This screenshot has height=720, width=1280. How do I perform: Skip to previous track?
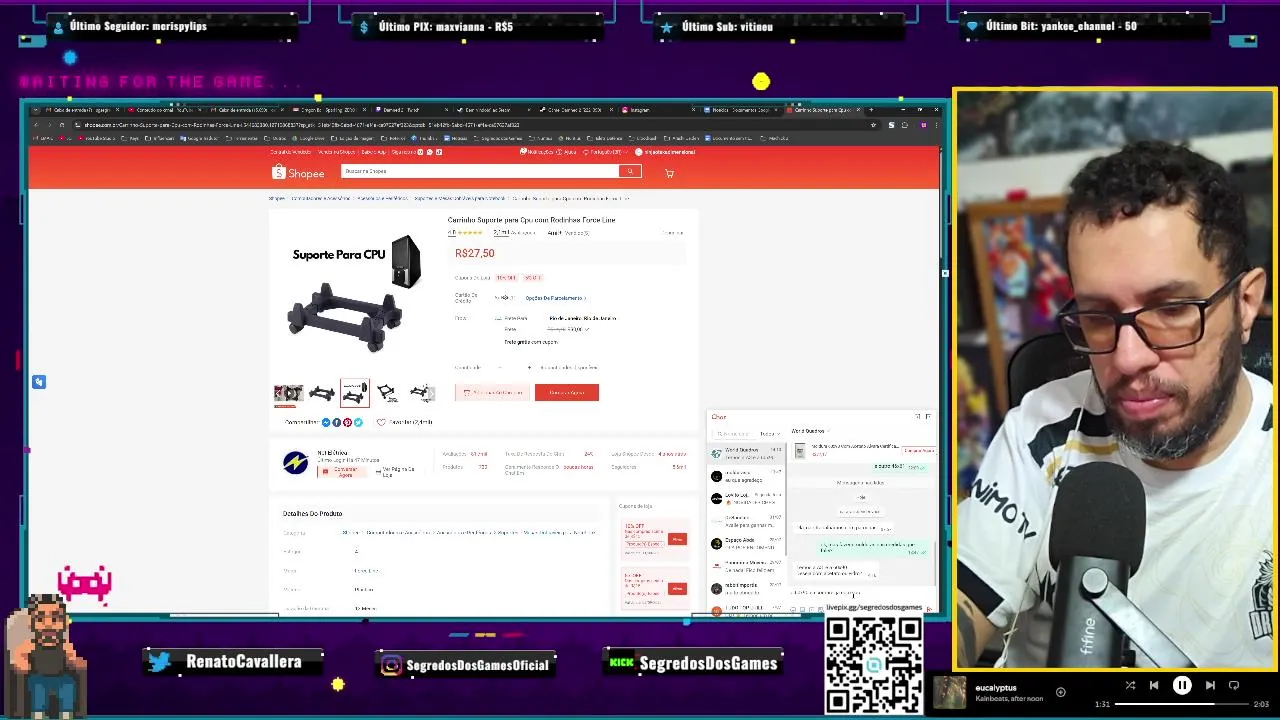(1154, 686)
